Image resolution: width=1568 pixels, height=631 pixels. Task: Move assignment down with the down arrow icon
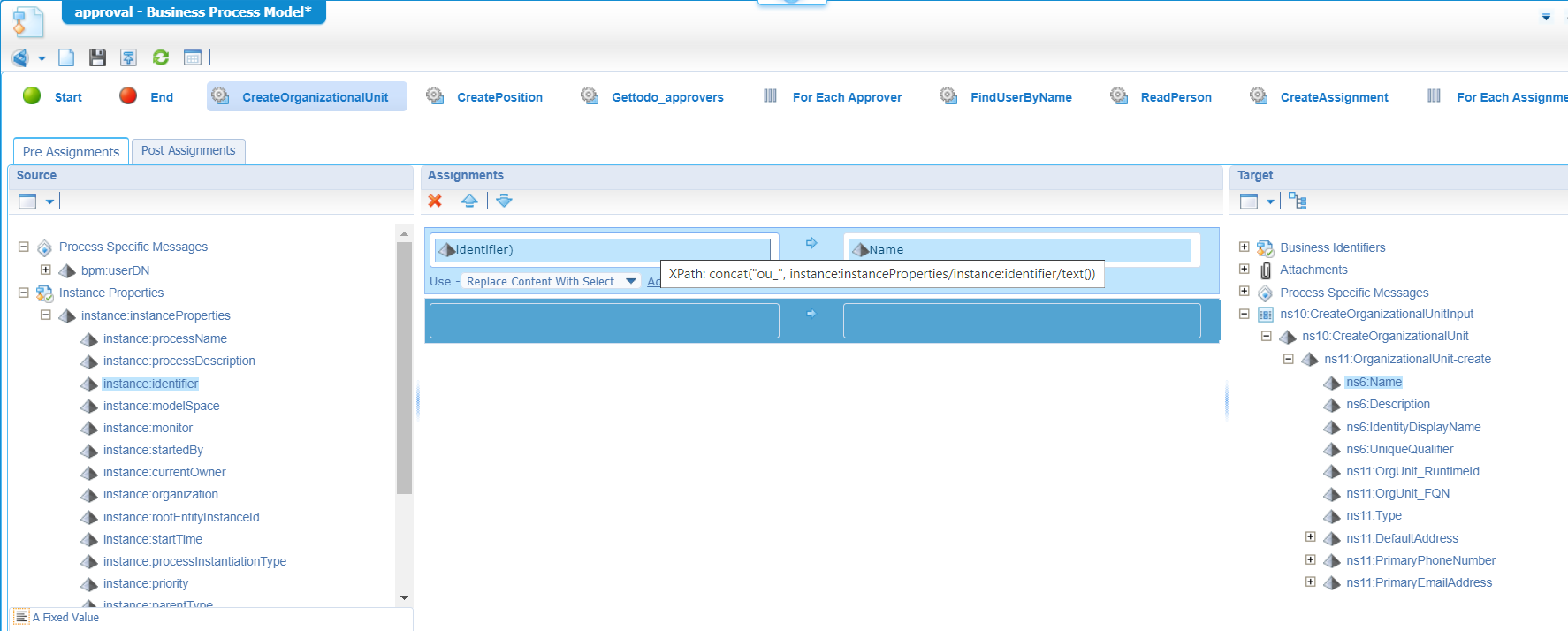[x=504, y=201]
